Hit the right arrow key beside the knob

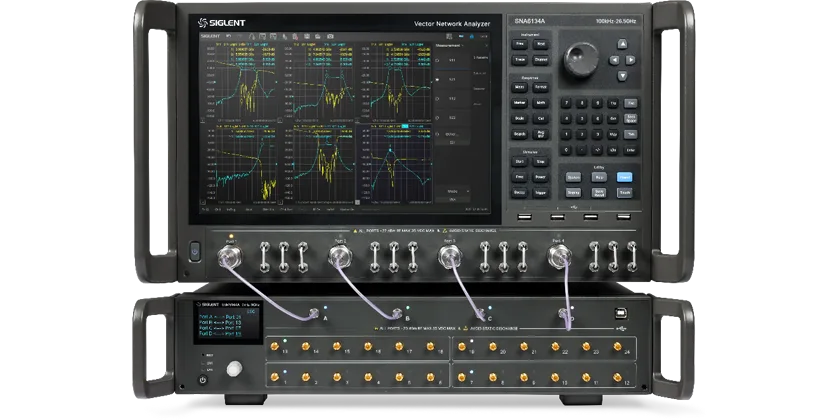pyautogui.click(x=631, y=60)
